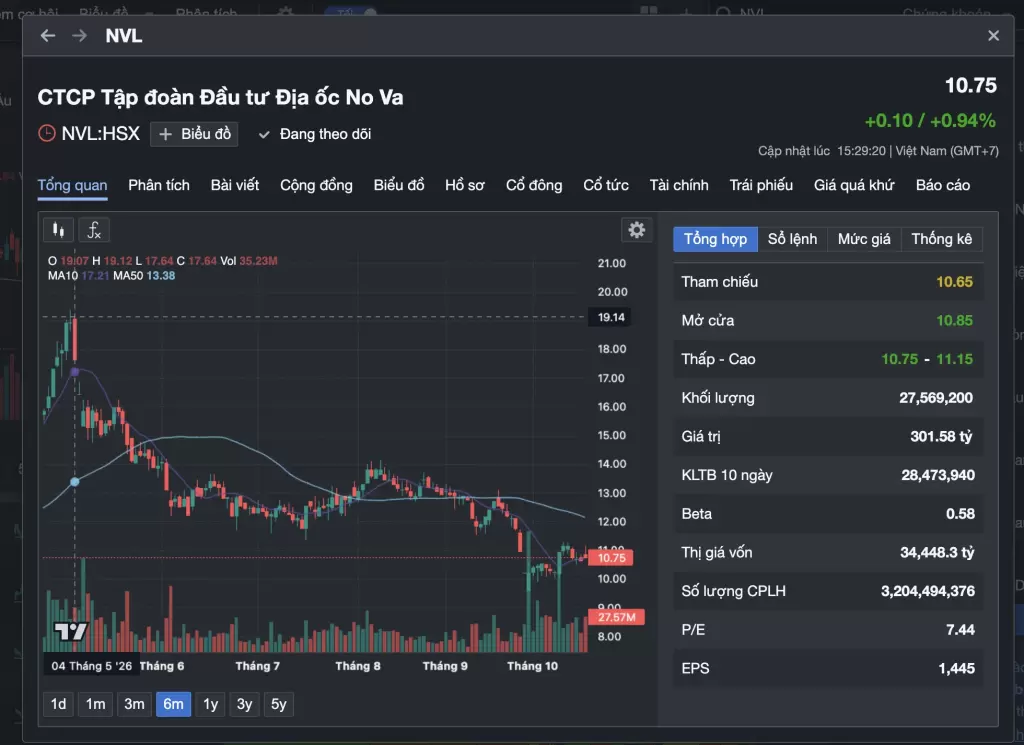Click the NVL:HSX ticker text

tap(101, 134)
